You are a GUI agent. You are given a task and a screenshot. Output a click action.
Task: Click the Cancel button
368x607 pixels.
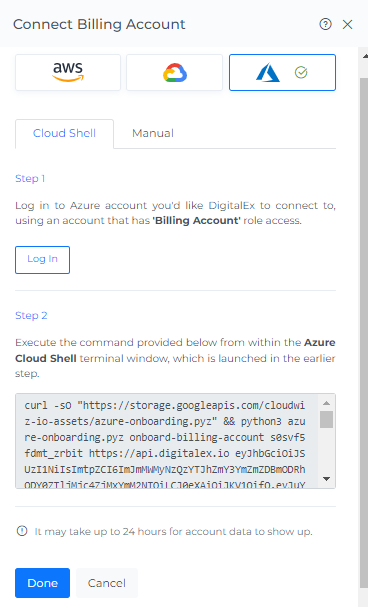click(x=107, y=583)
